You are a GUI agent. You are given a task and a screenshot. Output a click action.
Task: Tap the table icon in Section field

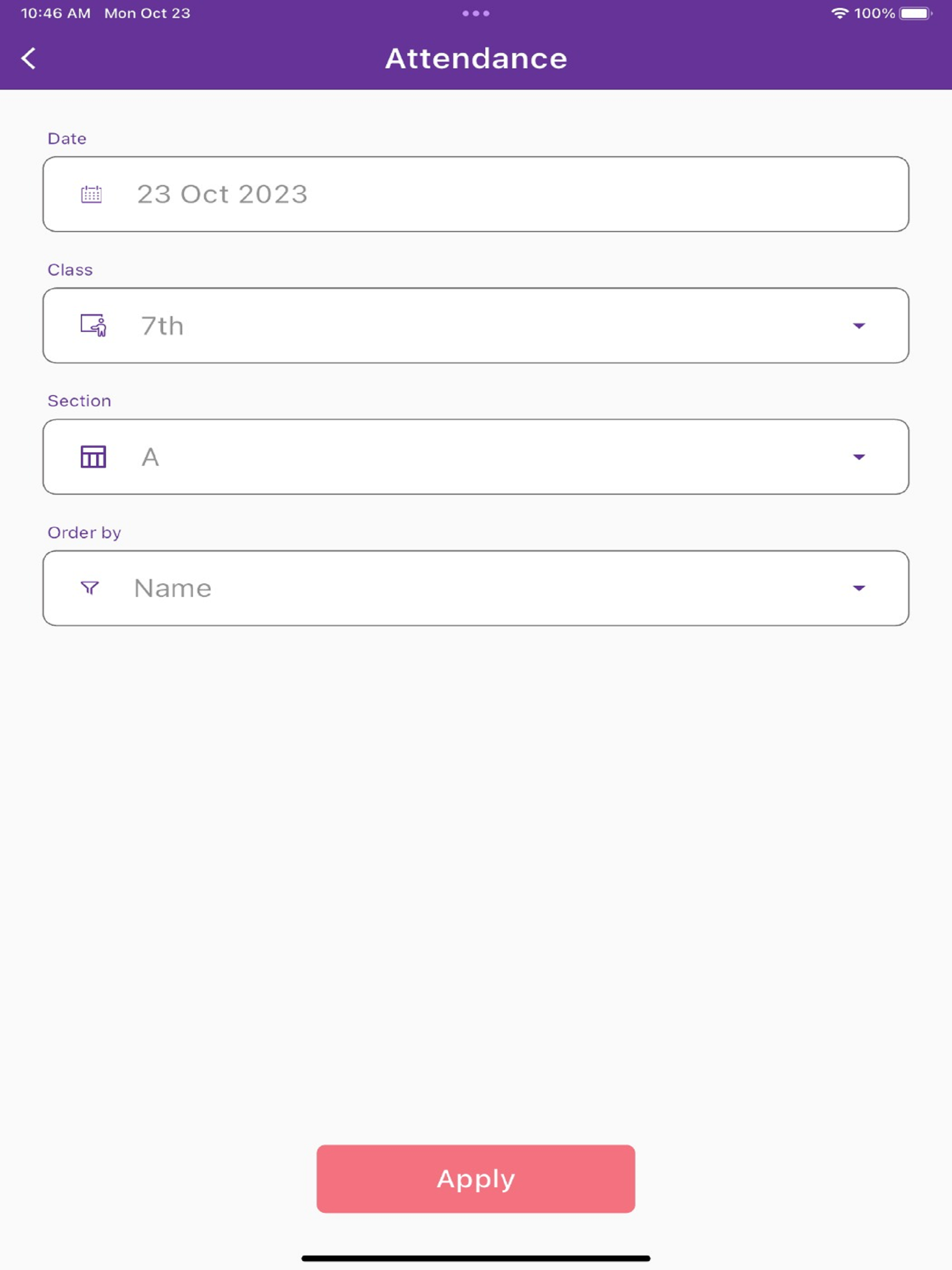[x=93, y=457]
